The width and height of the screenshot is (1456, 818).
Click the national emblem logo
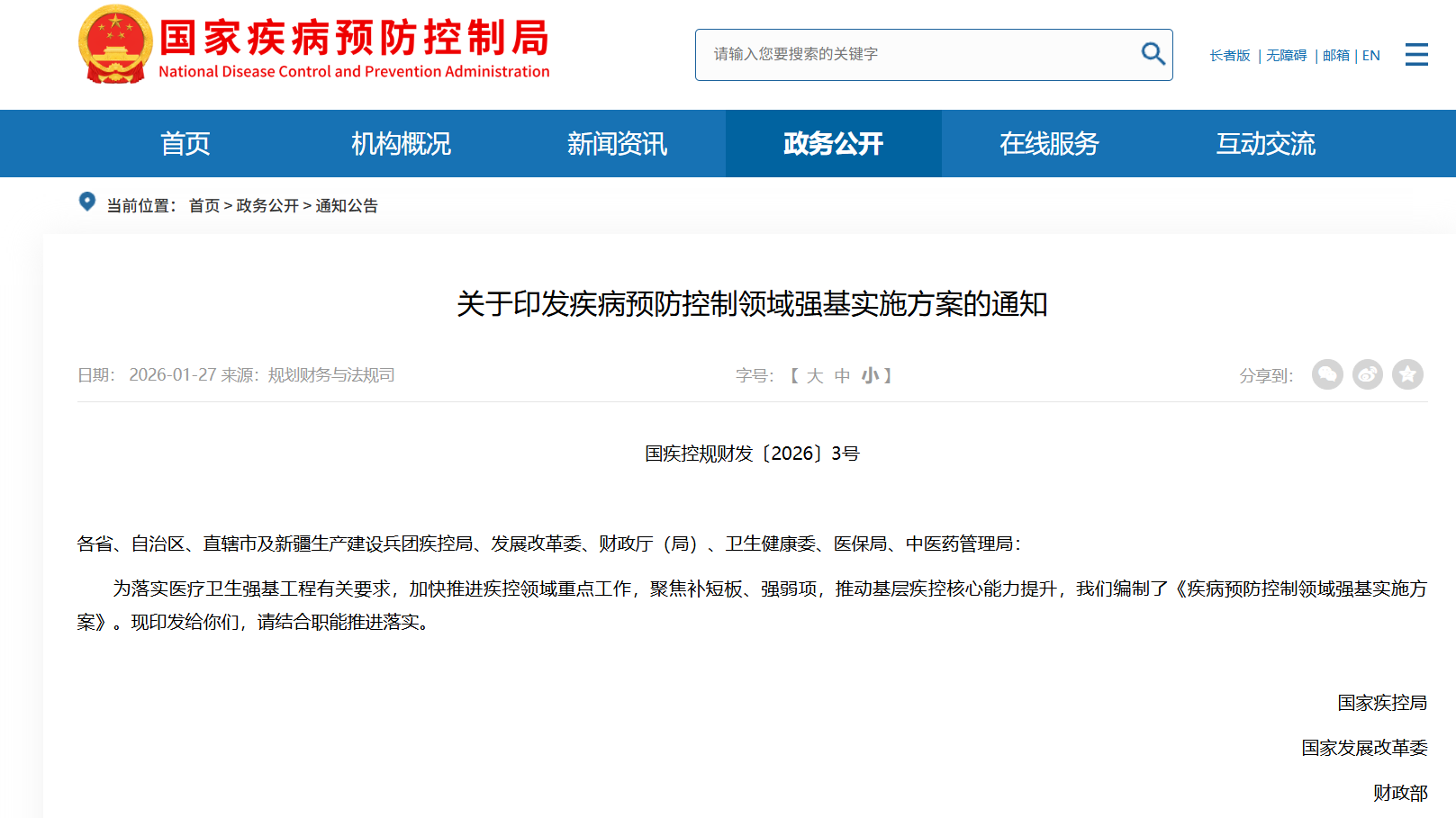tap(115, 45)
